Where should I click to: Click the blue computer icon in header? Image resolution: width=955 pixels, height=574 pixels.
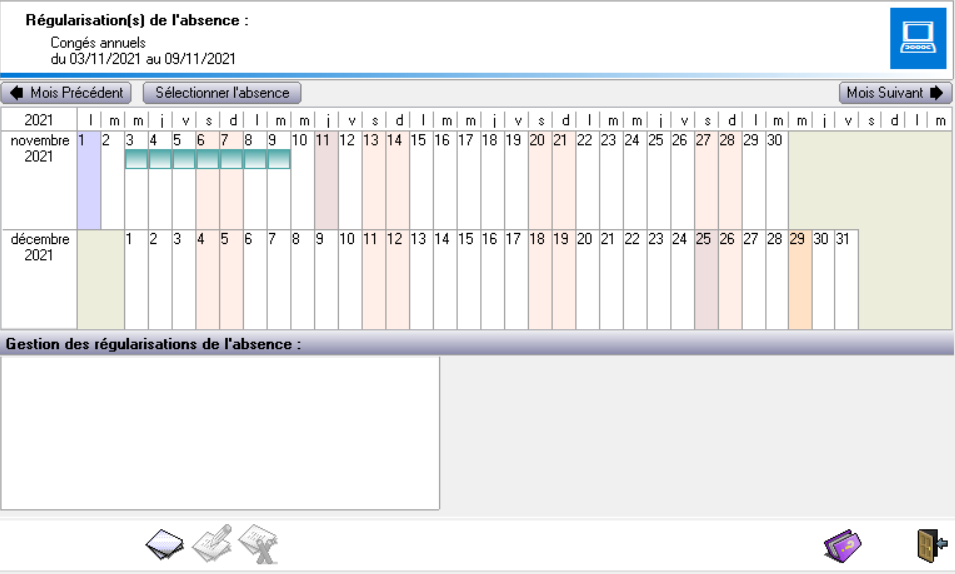click(x=917, y=39)
